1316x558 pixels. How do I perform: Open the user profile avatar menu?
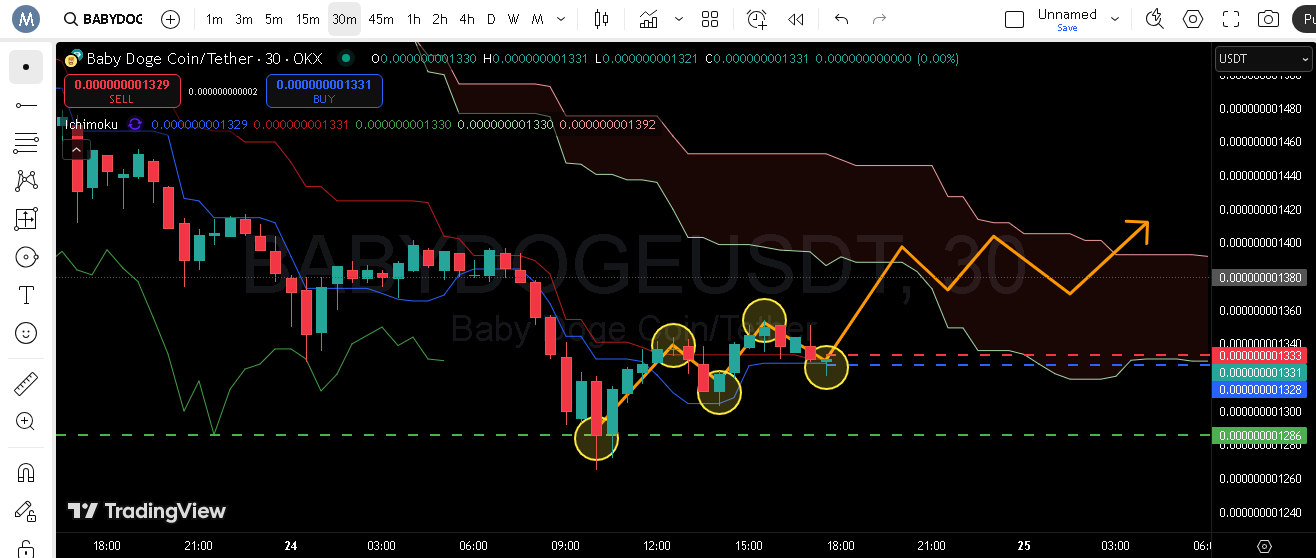click(26, 18)
